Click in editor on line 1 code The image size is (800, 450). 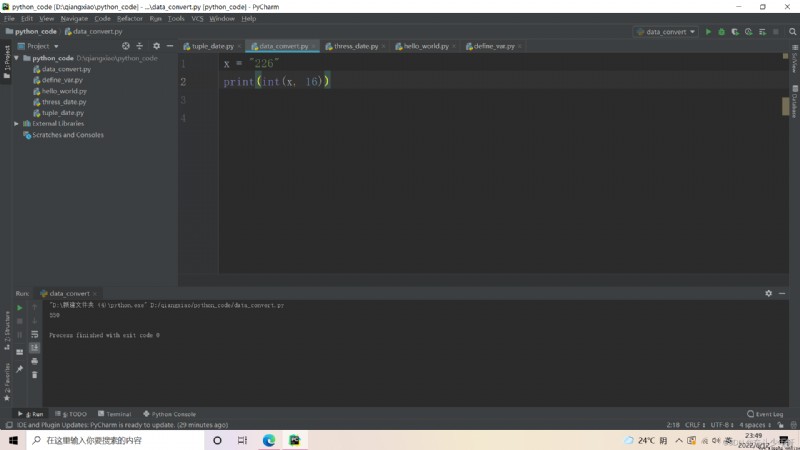pos(251,64)
